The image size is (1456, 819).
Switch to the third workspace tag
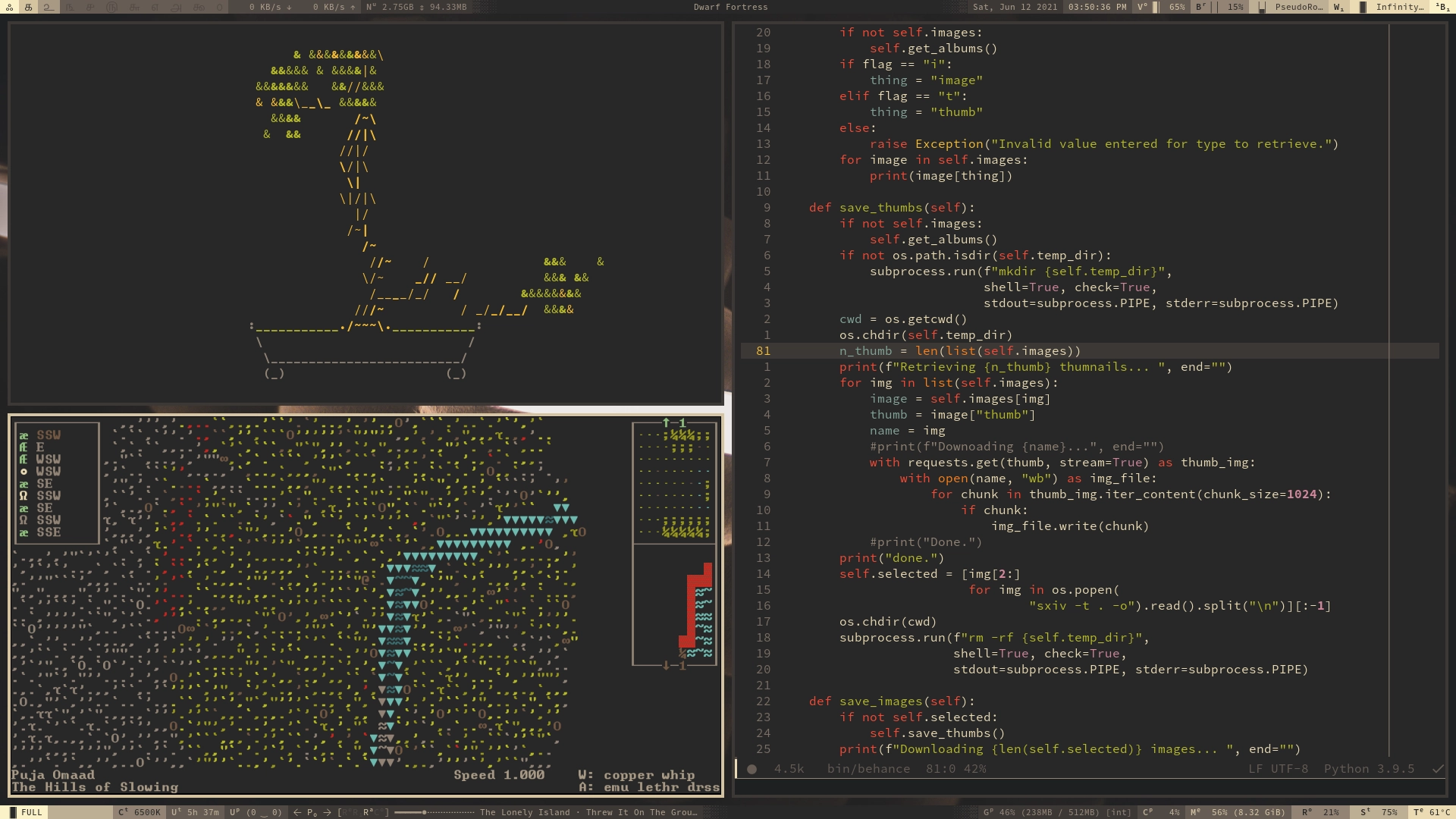[x=48, y=7]
